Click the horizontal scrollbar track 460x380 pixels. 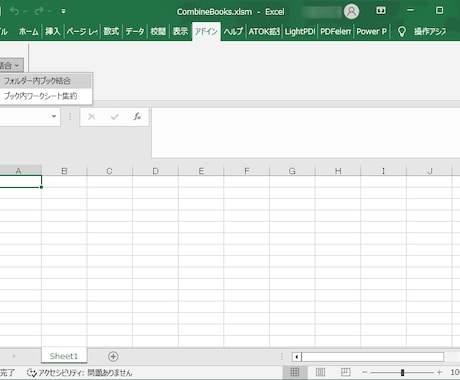372,357
